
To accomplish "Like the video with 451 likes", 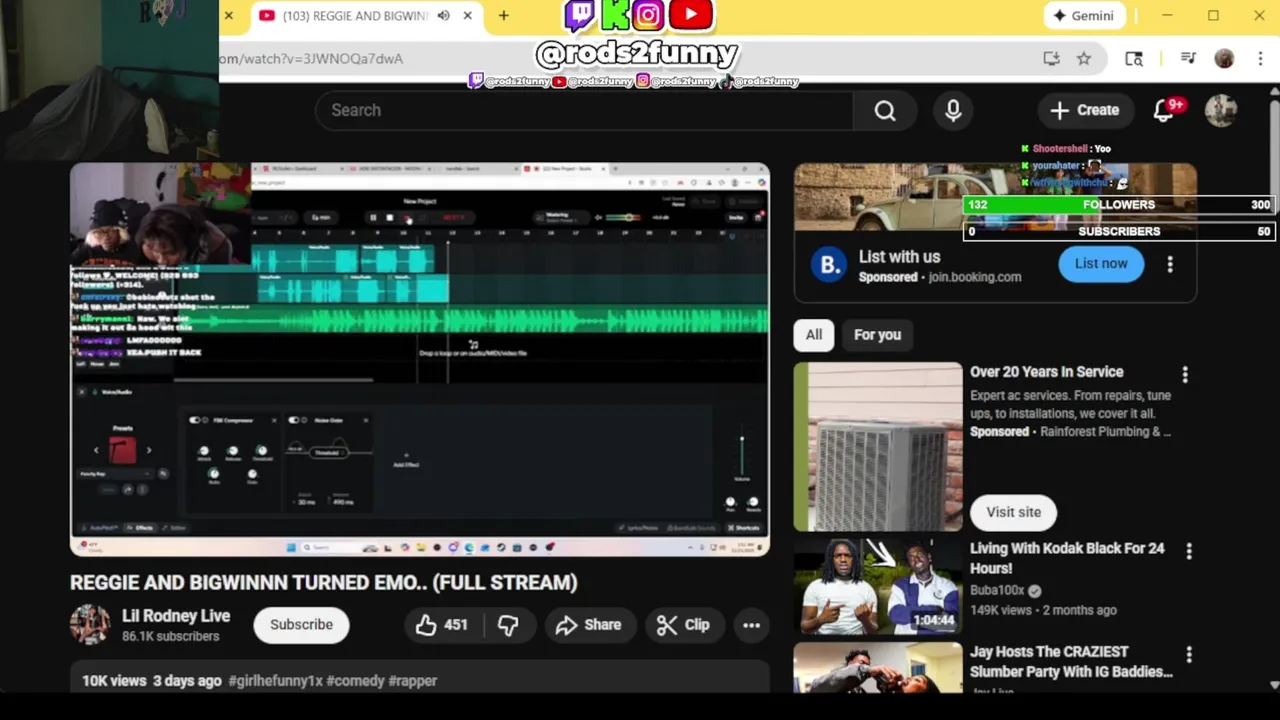I will [x=442, y=625].
